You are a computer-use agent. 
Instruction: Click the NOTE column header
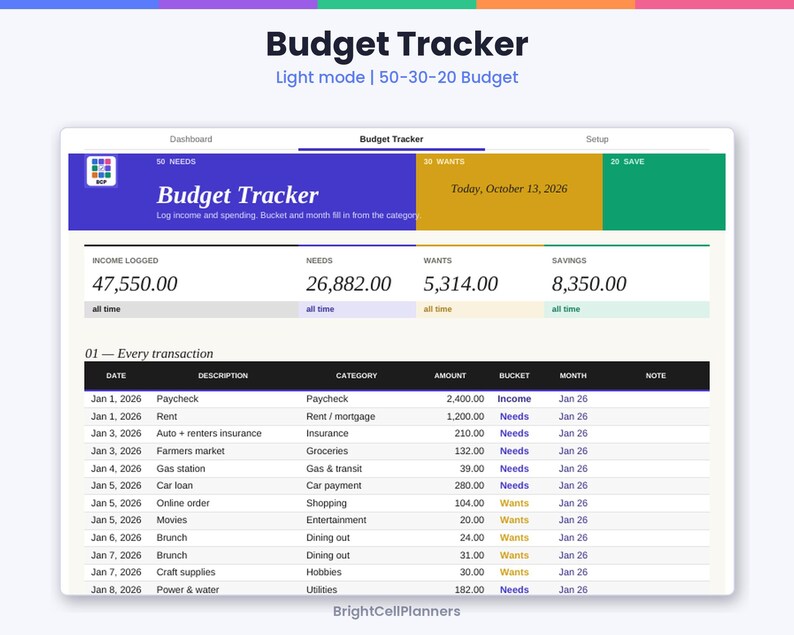pyautogui.click(x=656, y=376)
